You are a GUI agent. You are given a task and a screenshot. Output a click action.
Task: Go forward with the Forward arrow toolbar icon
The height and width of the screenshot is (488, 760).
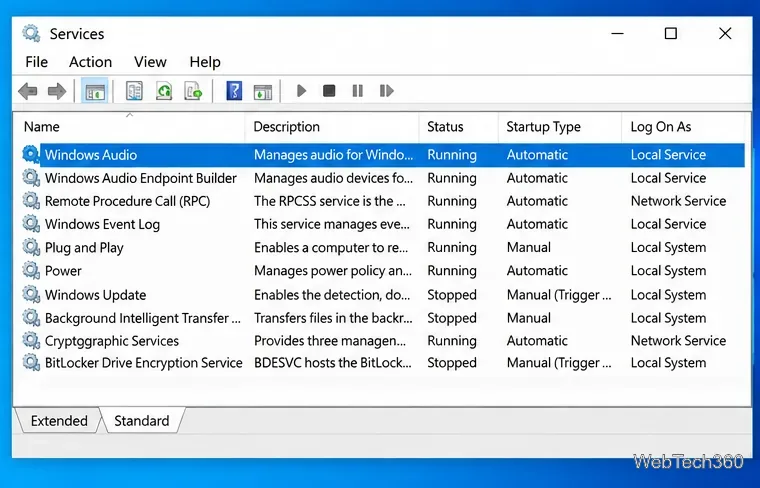pyautogui.click(x=57, y=91)
